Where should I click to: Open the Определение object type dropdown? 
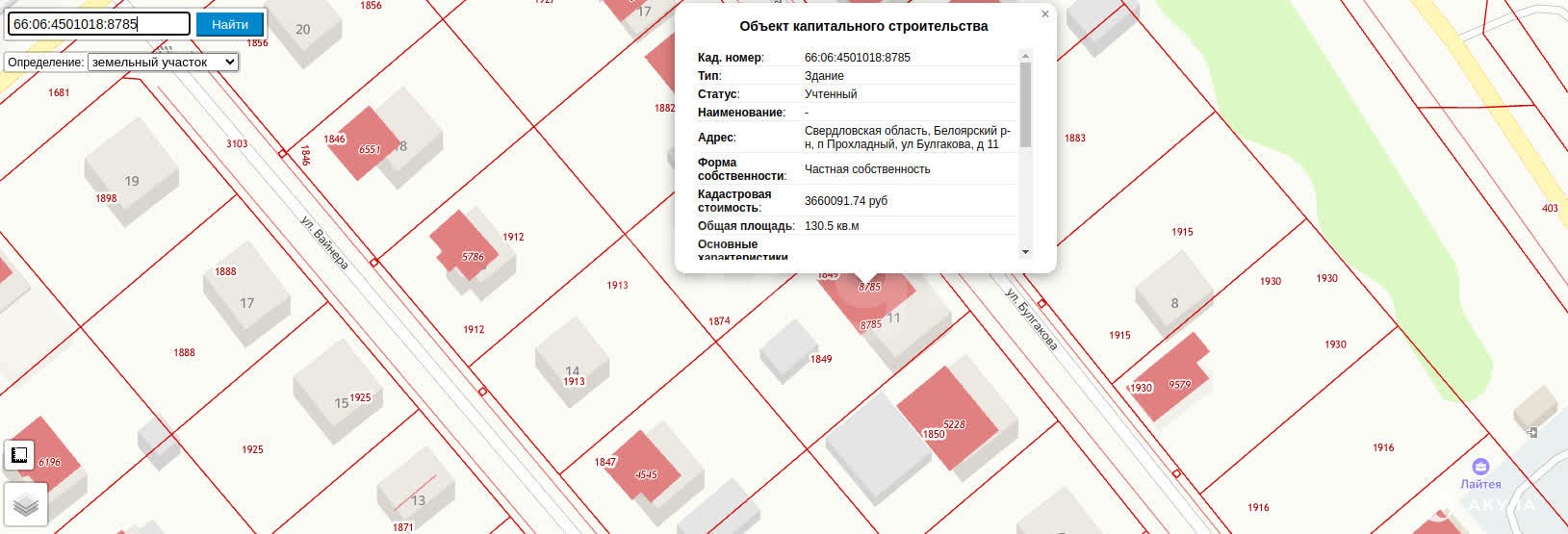pos(163,62)
